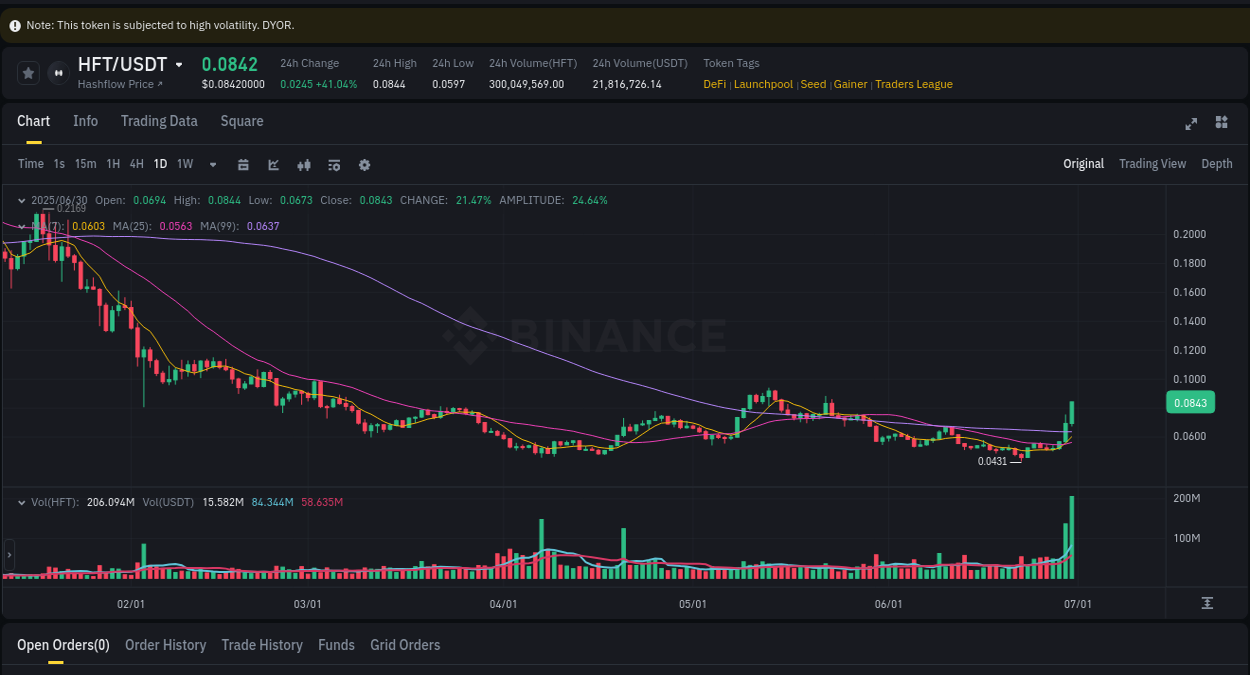This screenshot has width=1250, height=675.
Task: Expand the collapsed left side panel arrow
Action: tap(8, 555)
